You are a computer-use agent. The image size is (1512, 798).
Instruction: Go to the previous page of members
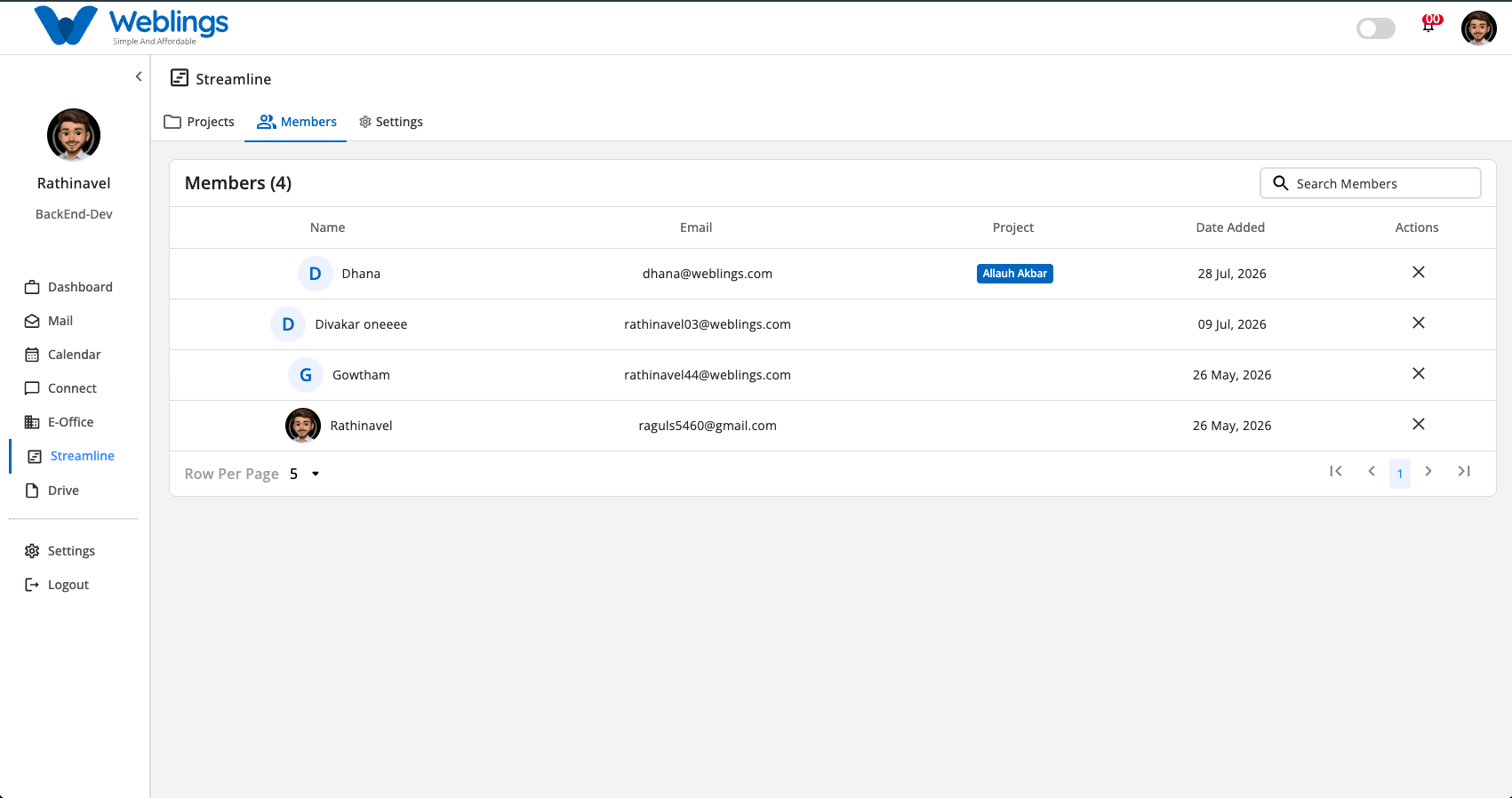click(x=1372, y=471)
